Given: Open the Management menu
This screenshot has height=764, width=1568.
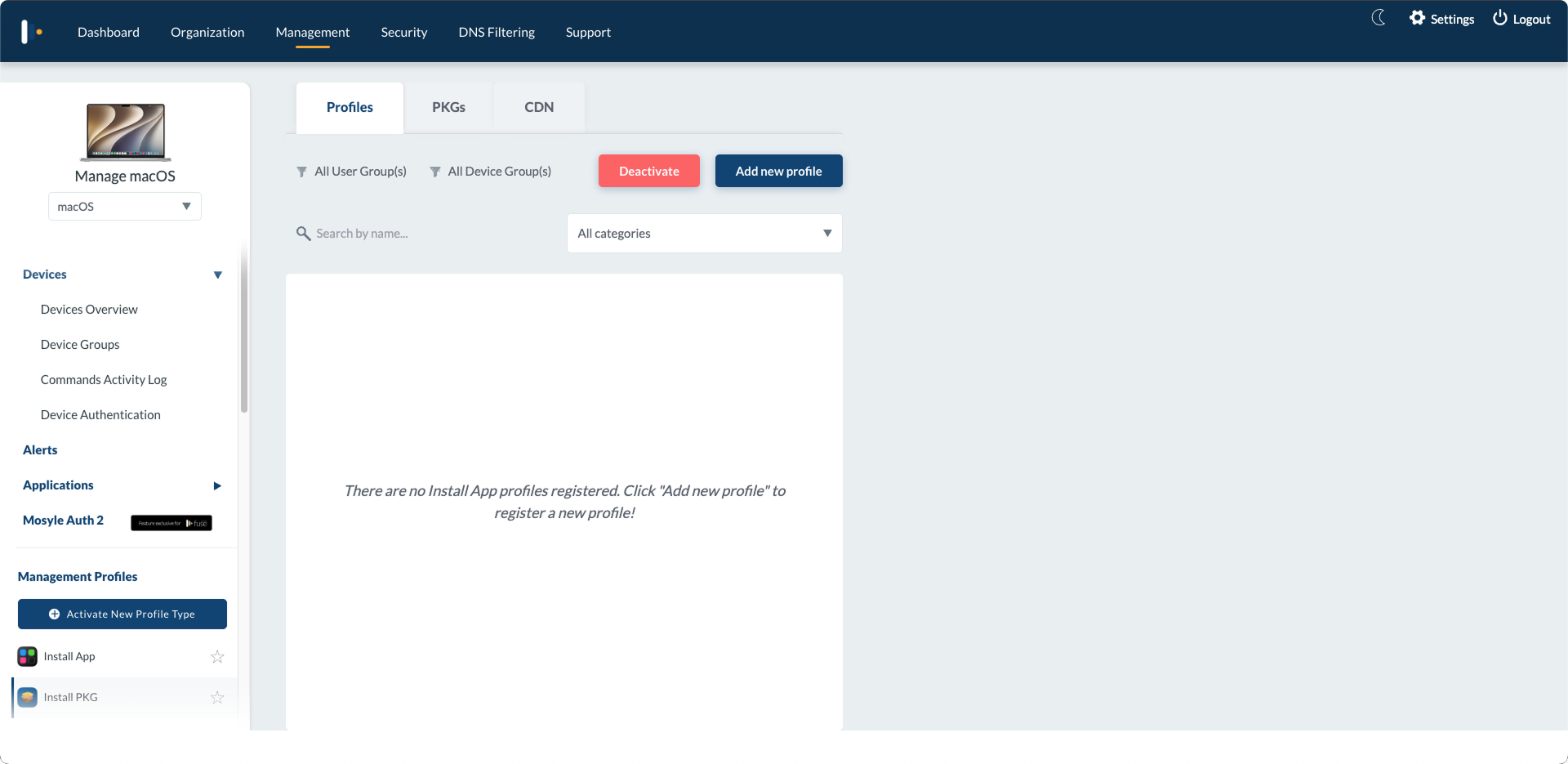Looking at the screenshot, I should pyautogui.click(x=313, y=32).
